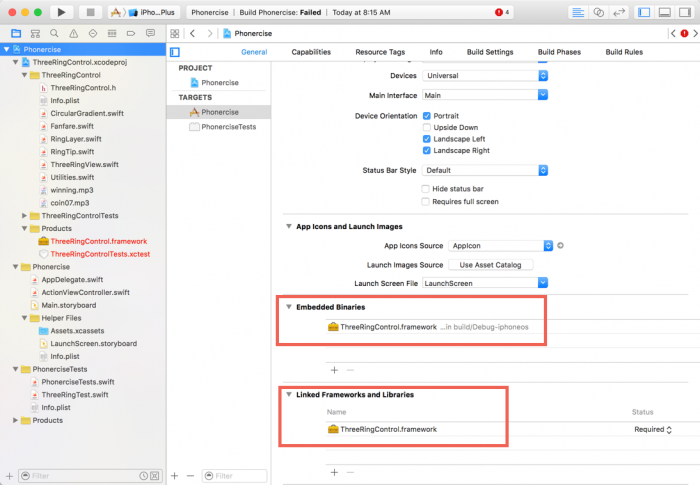The height and width of the screenshot is (485, 700).
Task: Switch to the Build Settings tab
Action: tap(490, 52)
